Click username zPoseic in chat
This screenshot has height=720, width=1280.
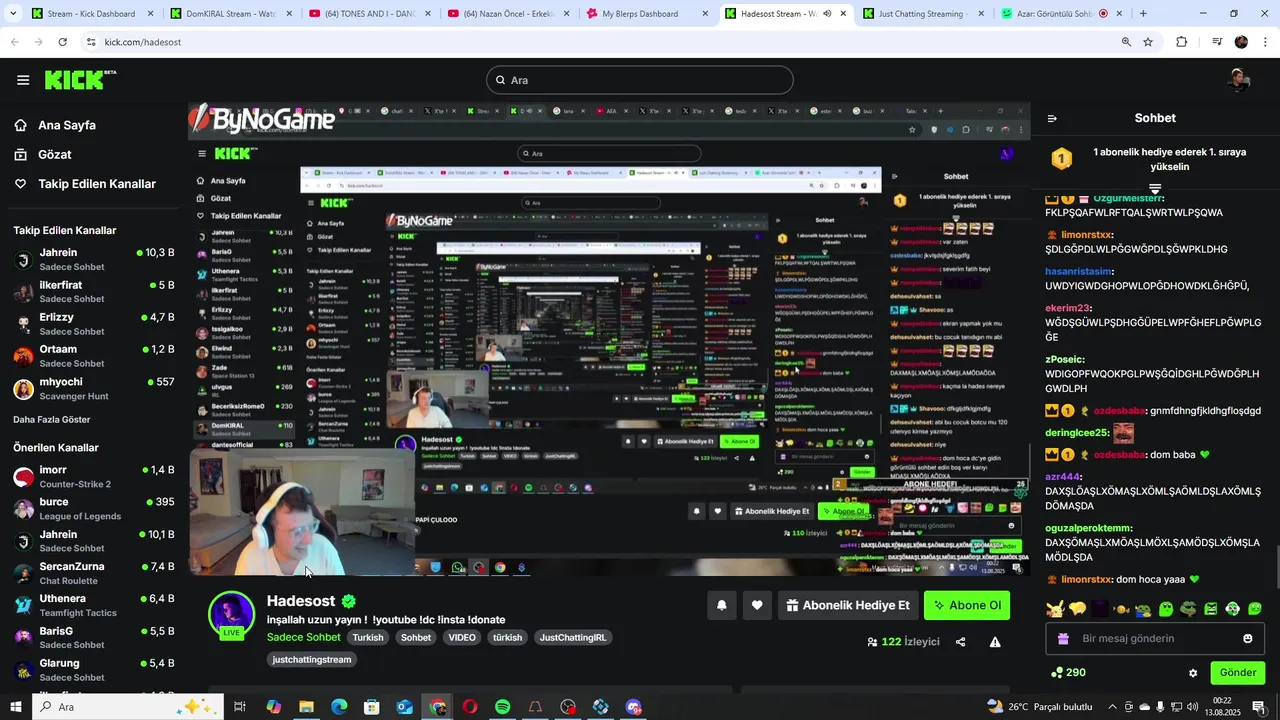(1065, 359)
